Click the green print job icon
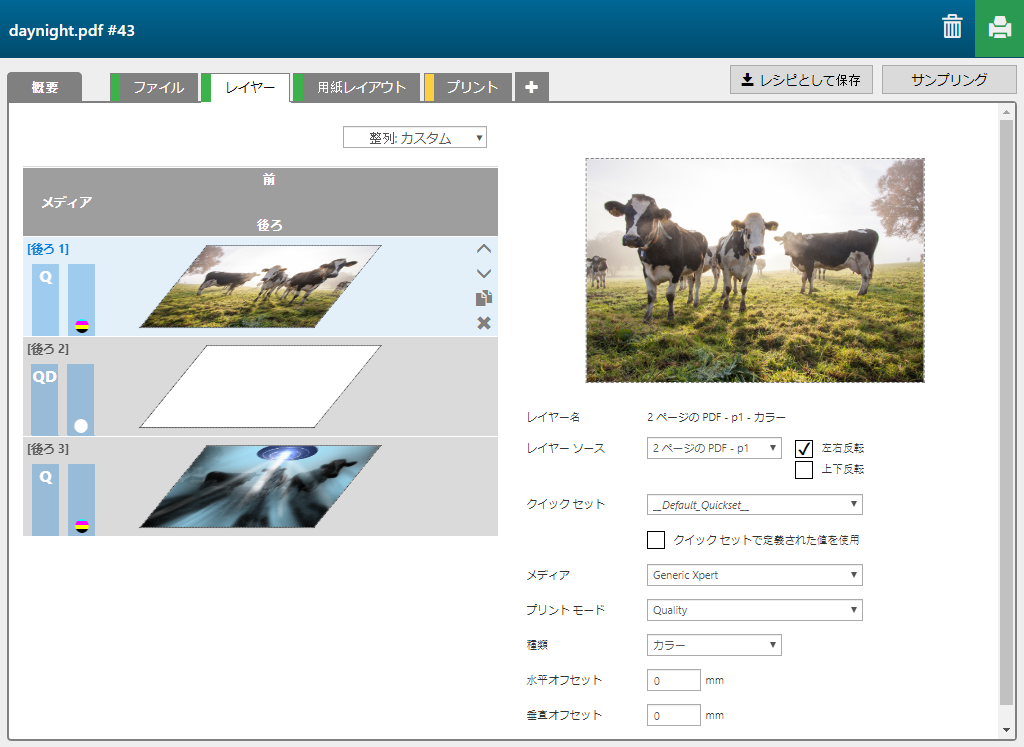Screen dimensions: 1024x747 (999, 28)
